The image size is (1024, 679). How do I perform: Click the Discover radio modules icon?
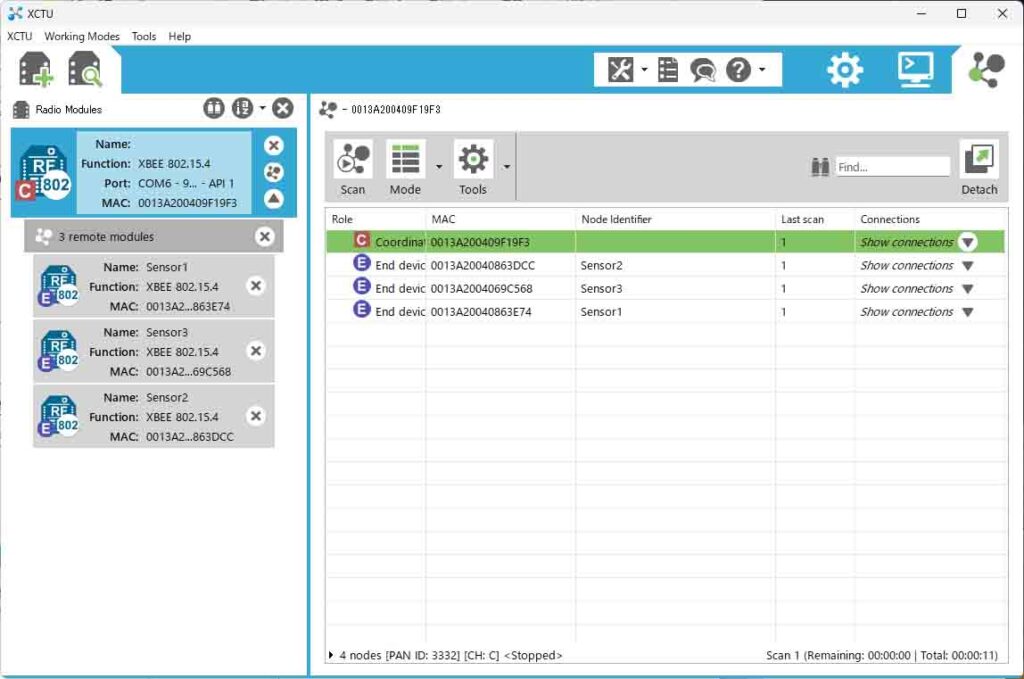(x=85, y=69)
